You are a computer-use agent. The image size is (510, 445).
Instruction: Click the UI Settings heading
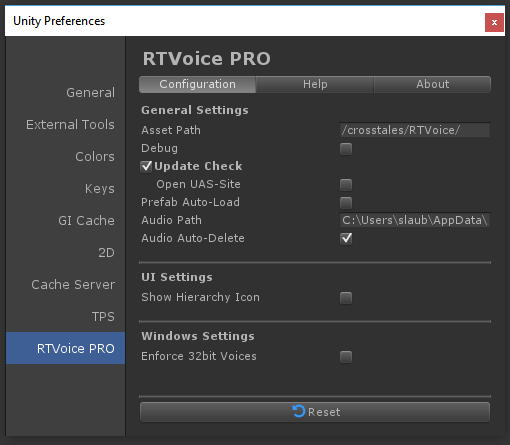coord(177,277)
